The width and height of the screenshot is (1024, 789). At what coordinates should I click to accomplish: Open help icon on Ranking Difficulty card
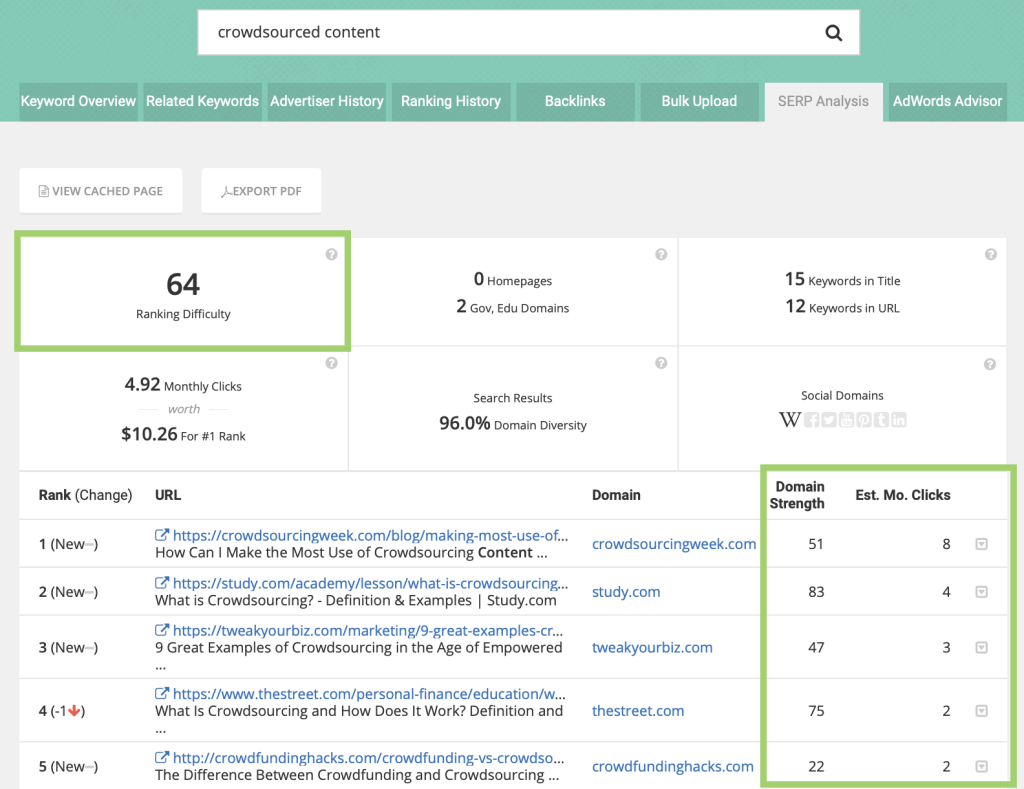point(332,255)
